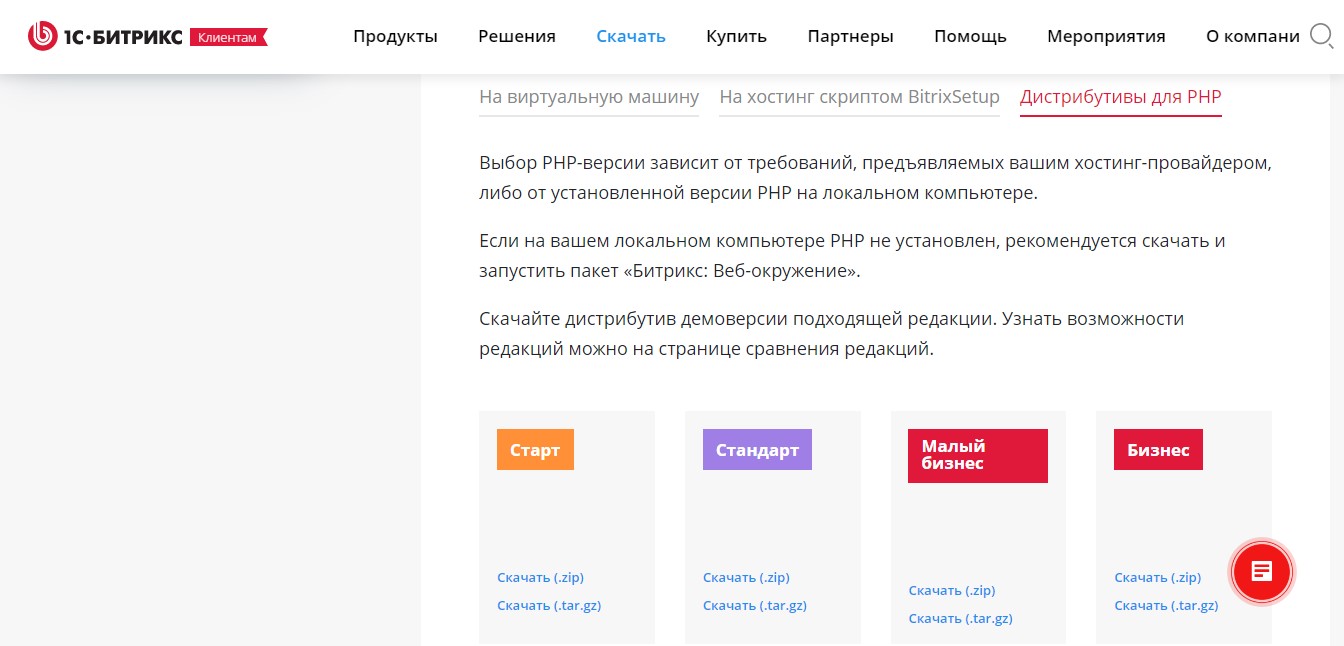Download Стандарт edition as .tar.gz

(x=755, y=605)
